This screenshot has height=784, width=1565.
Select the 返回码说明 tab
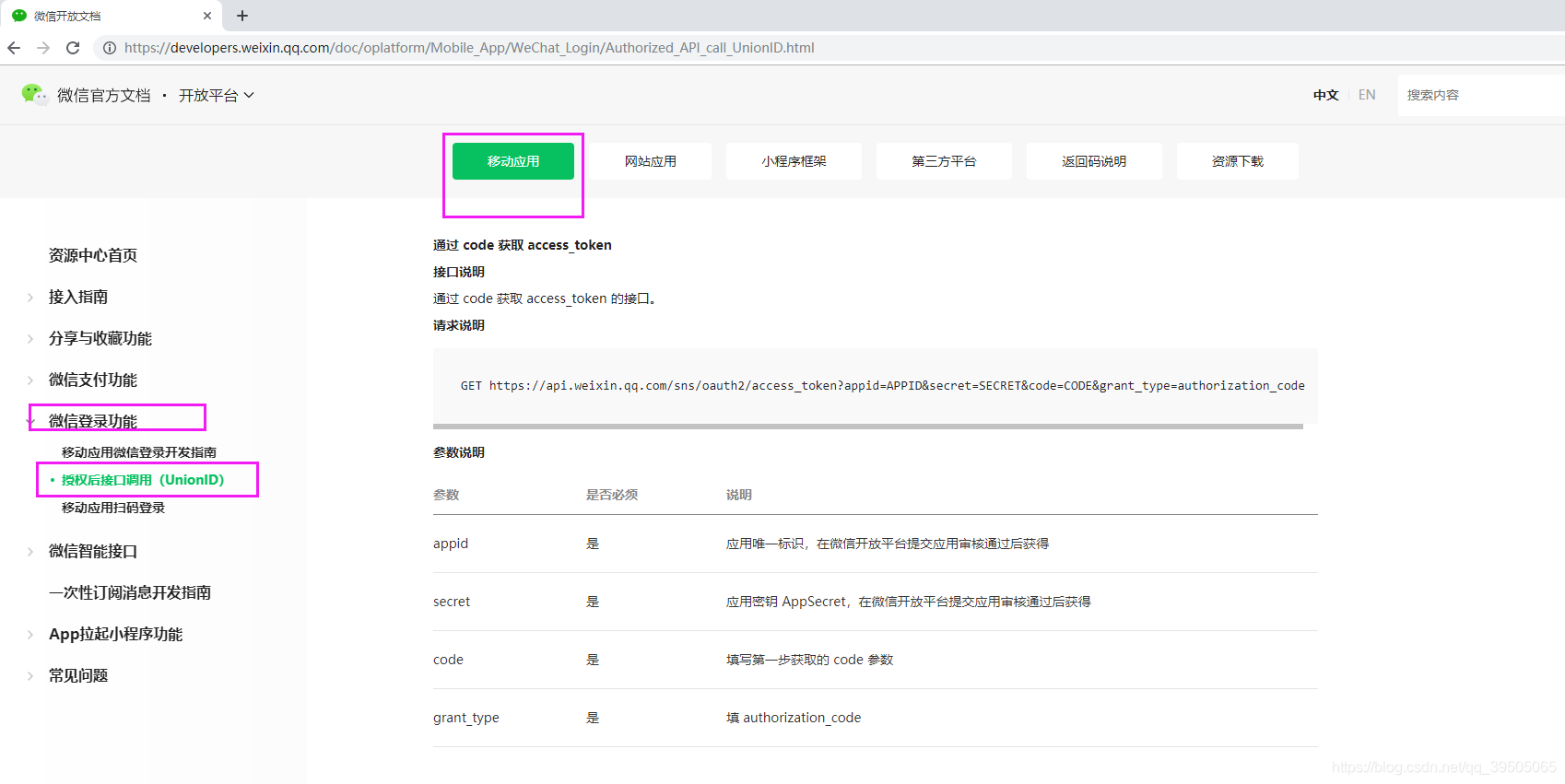(x=1094, y=161)
